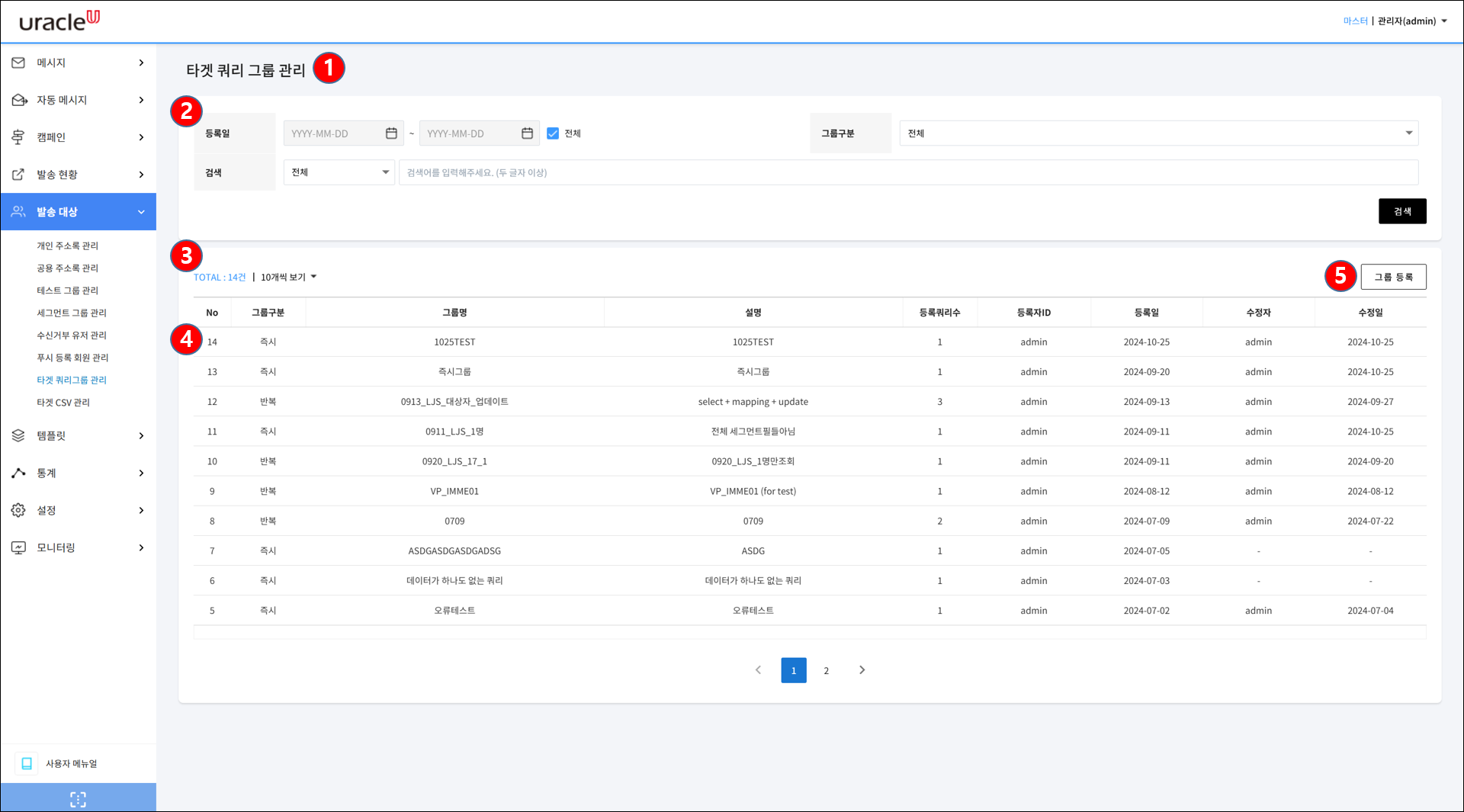Open 타겟 쿼리그룹 관리 submenu
This screenshot has width=1464, height=812.
tap(72, 380)
